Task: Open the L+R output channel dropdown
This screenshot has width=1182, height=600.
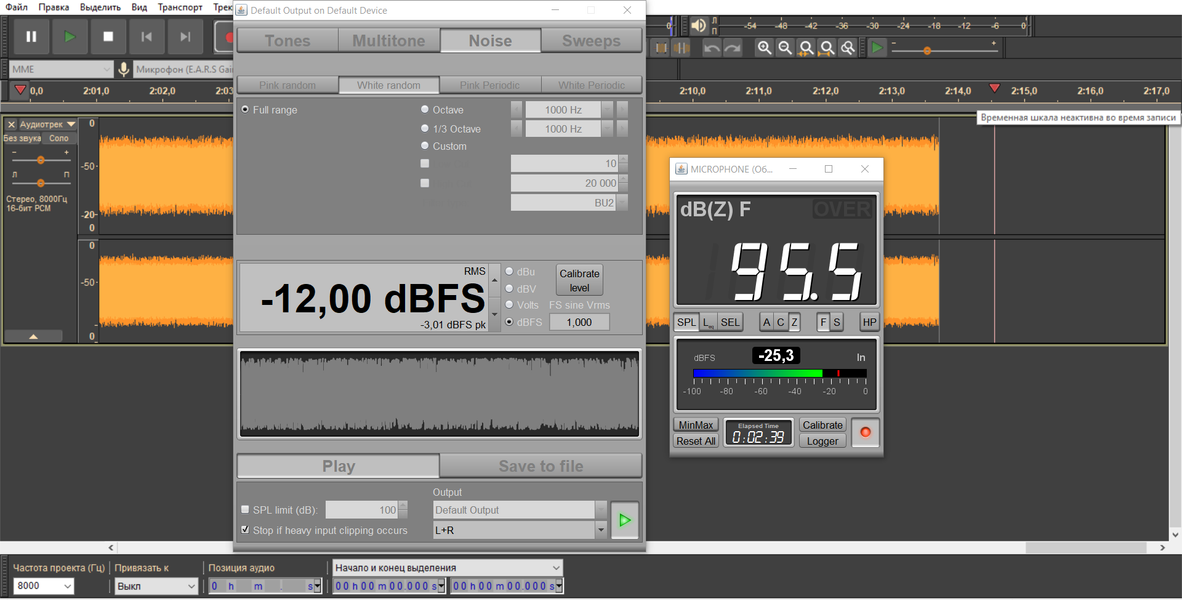Action: (600, 530)
